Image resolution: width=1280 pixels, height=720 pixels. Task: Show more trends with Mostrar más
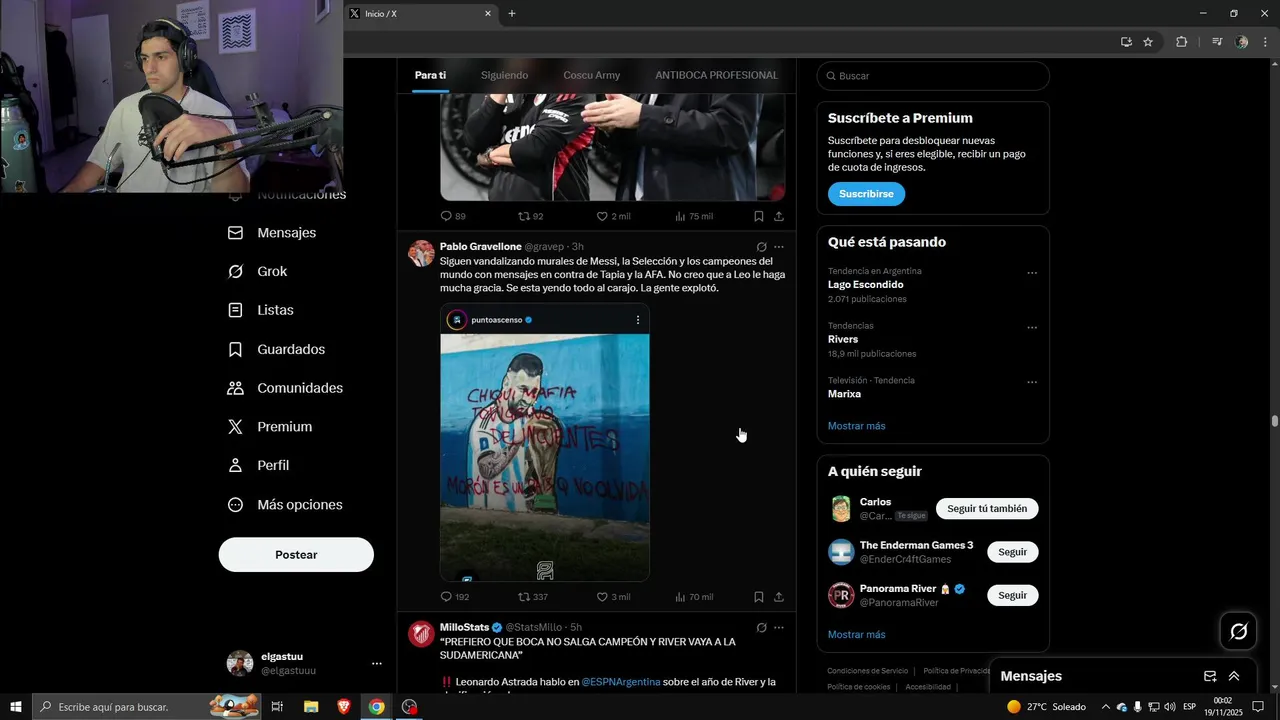pos(856,426)
